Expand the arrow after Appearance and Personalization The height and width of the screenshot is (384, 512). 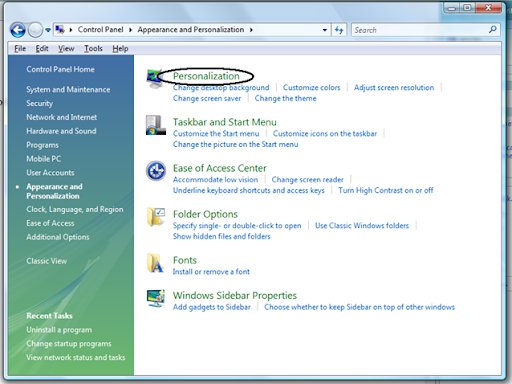251,30
